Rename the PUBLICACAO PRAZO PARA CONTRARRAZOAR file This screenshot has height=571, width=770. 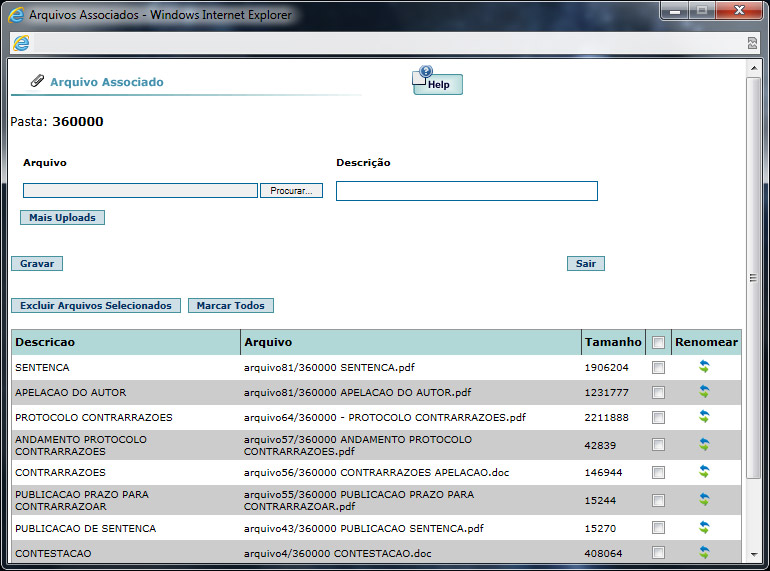pyautogui.click(x=704, y=499)
